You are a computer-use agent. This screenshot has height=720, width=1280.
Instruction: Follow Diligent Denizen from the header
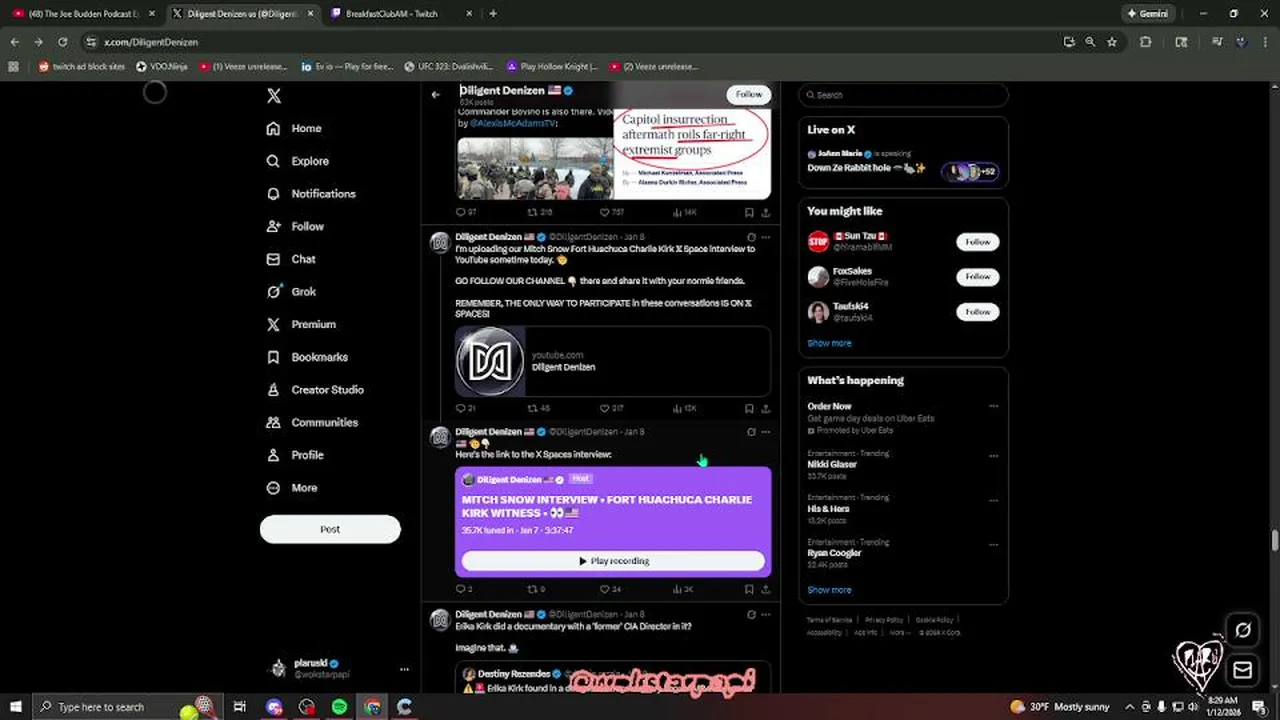click(749, 94)
